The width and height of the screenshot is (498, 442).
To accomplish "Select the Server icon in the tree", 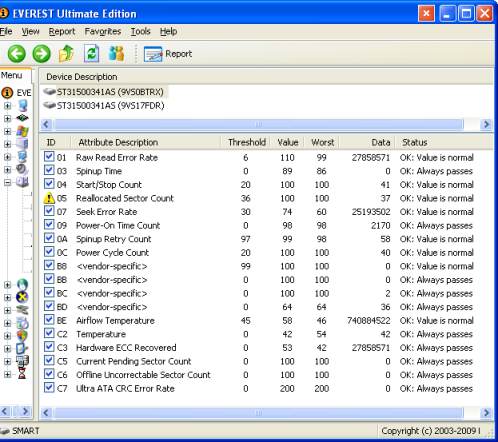I will (22, 144).
